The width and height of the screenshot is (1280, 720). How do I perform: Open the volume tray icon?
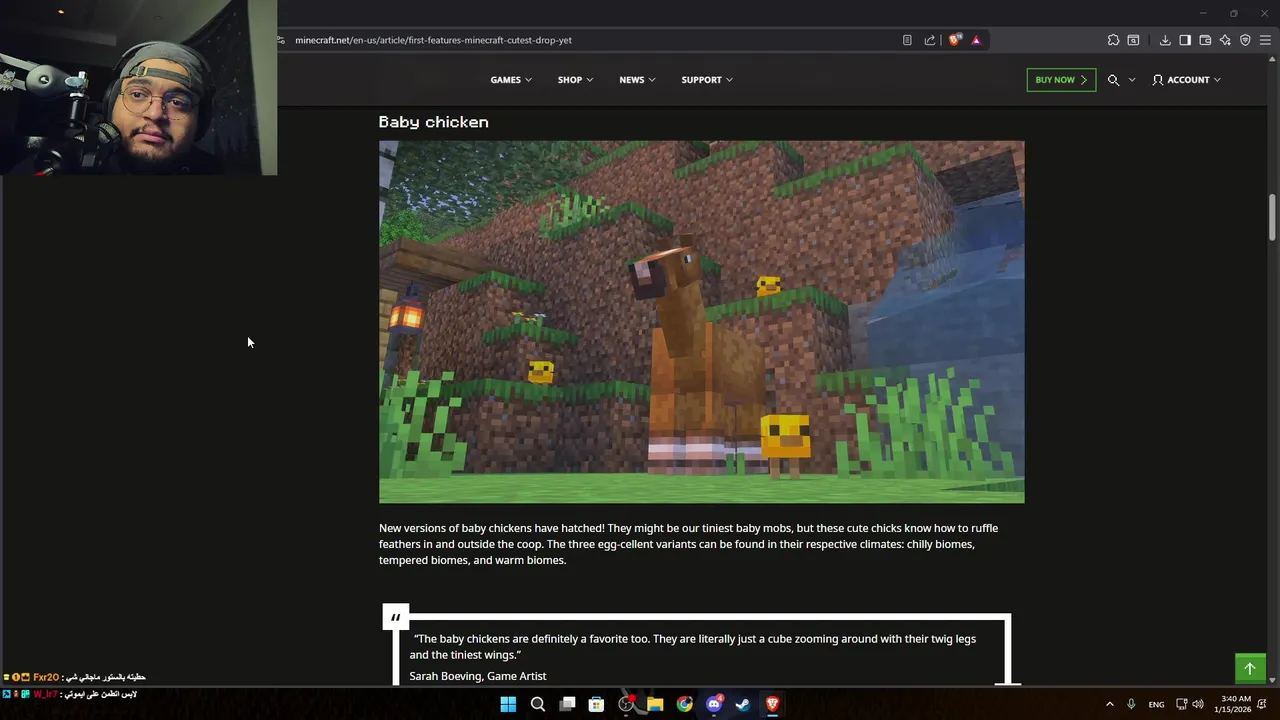coord(1198,704)
